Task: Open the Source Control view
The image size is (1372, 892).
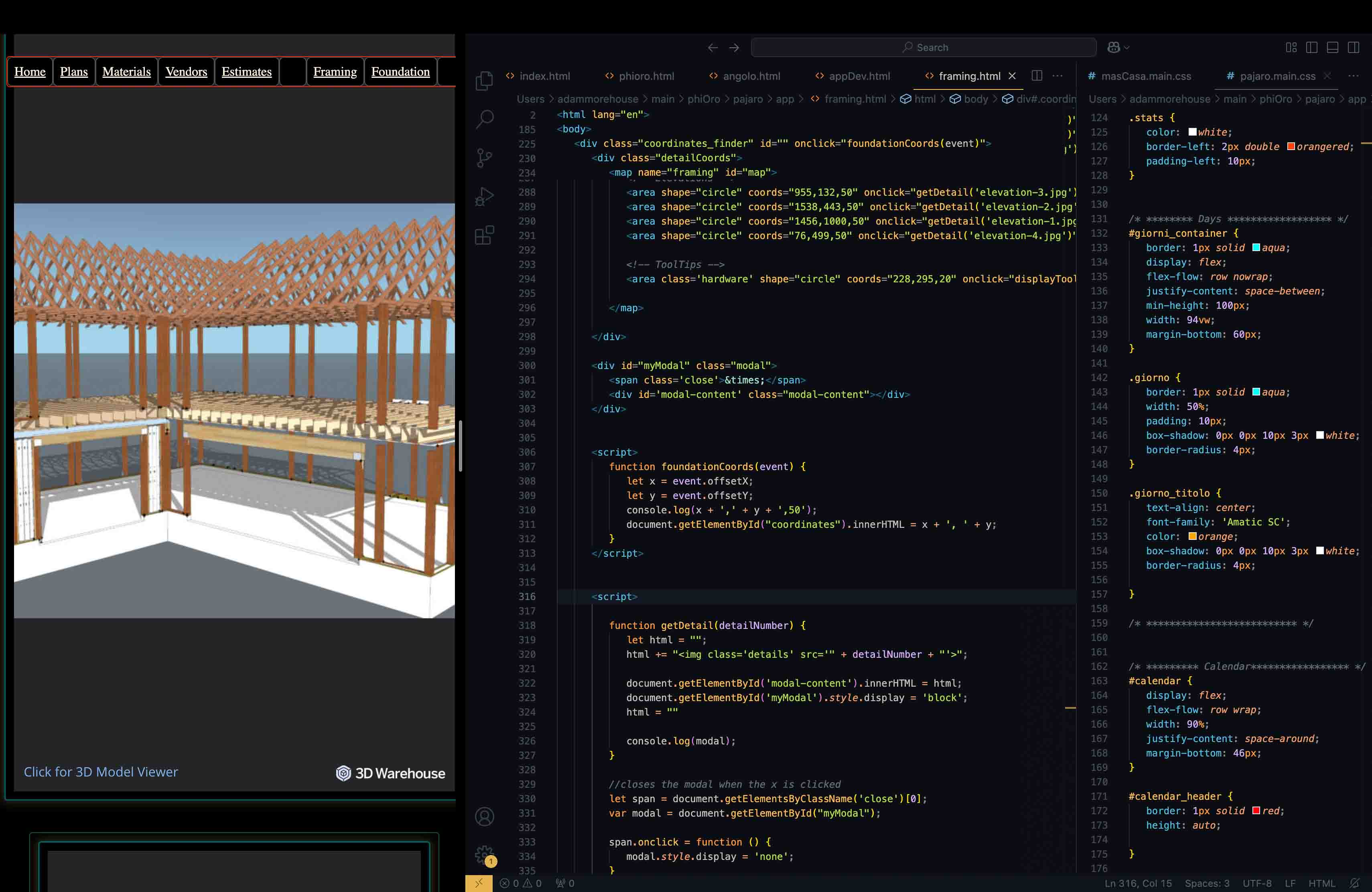Action: [x=484, y=158]
